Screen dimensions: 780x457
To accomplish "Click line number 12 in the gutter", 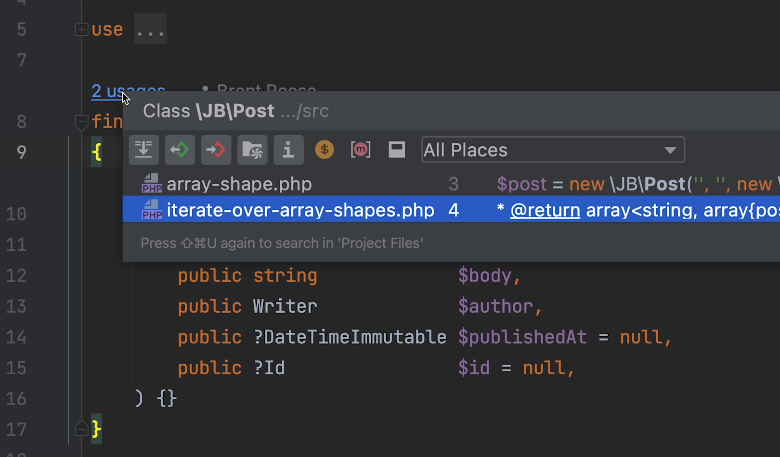I will [43, 276].
